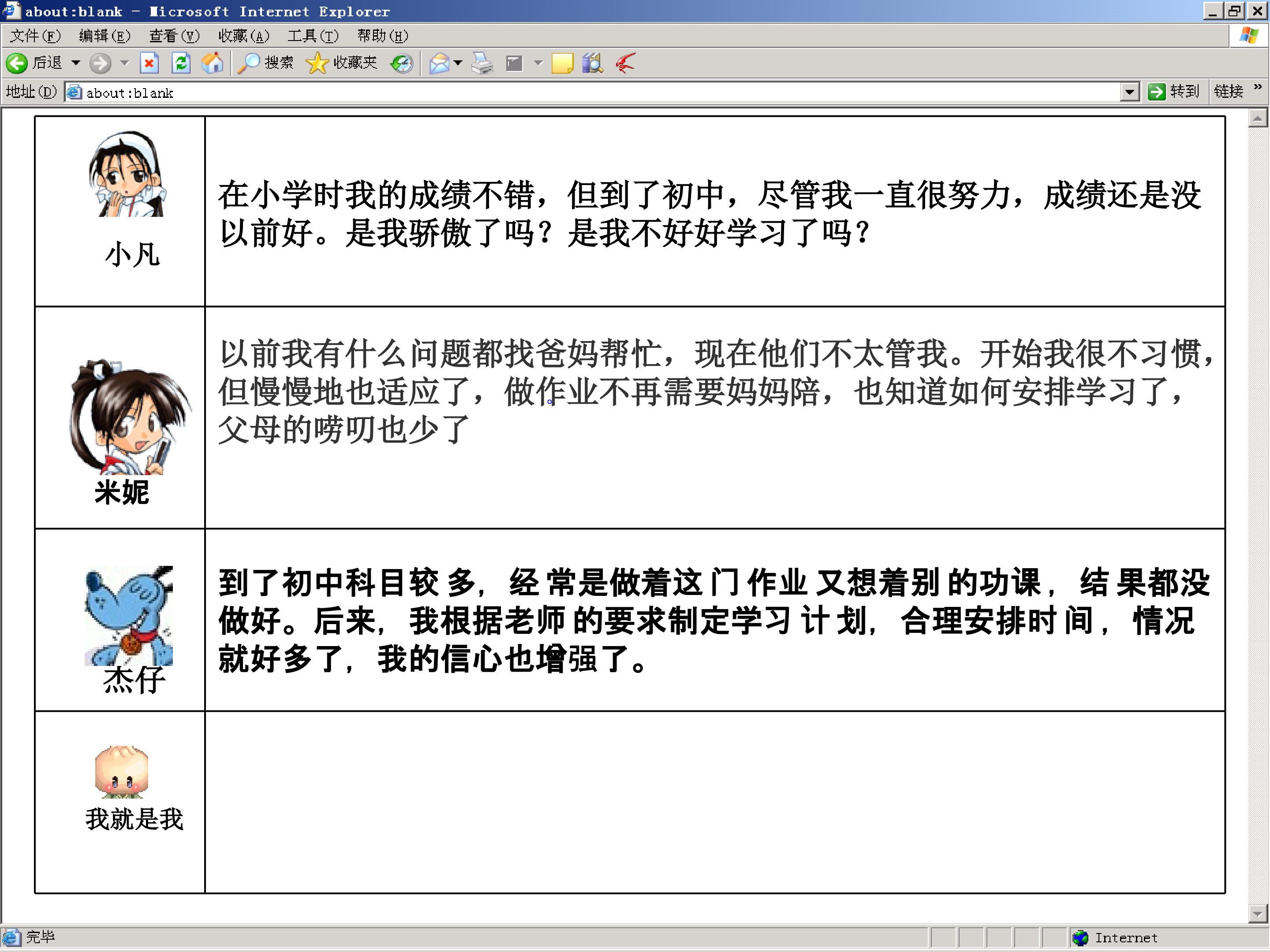Click the Mail envelope icon
This screenshot has height=952, width=1270.
[x=439, y=63]
